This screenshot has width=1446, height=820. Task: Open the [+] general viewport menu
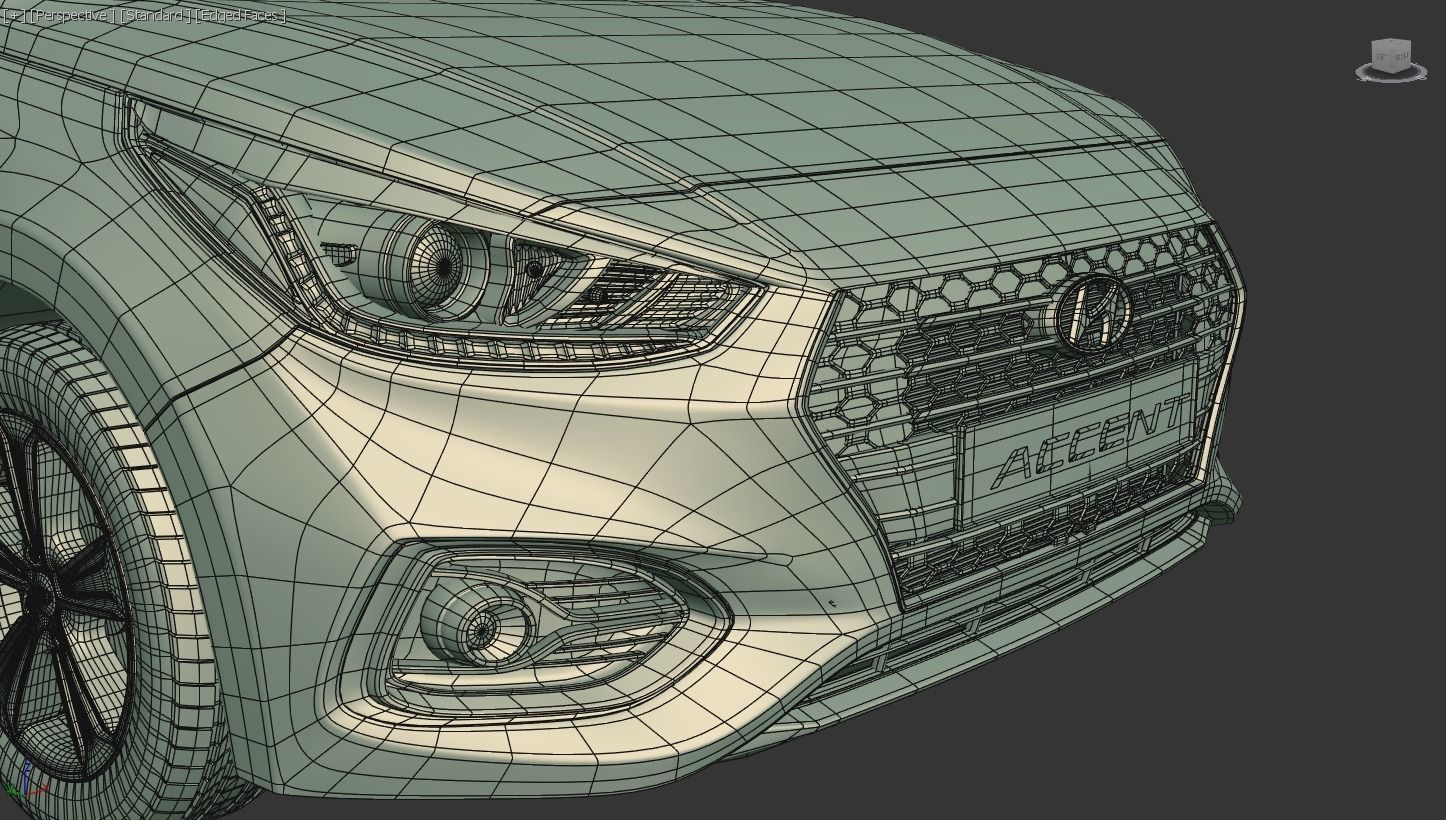[x=14, y=15]
